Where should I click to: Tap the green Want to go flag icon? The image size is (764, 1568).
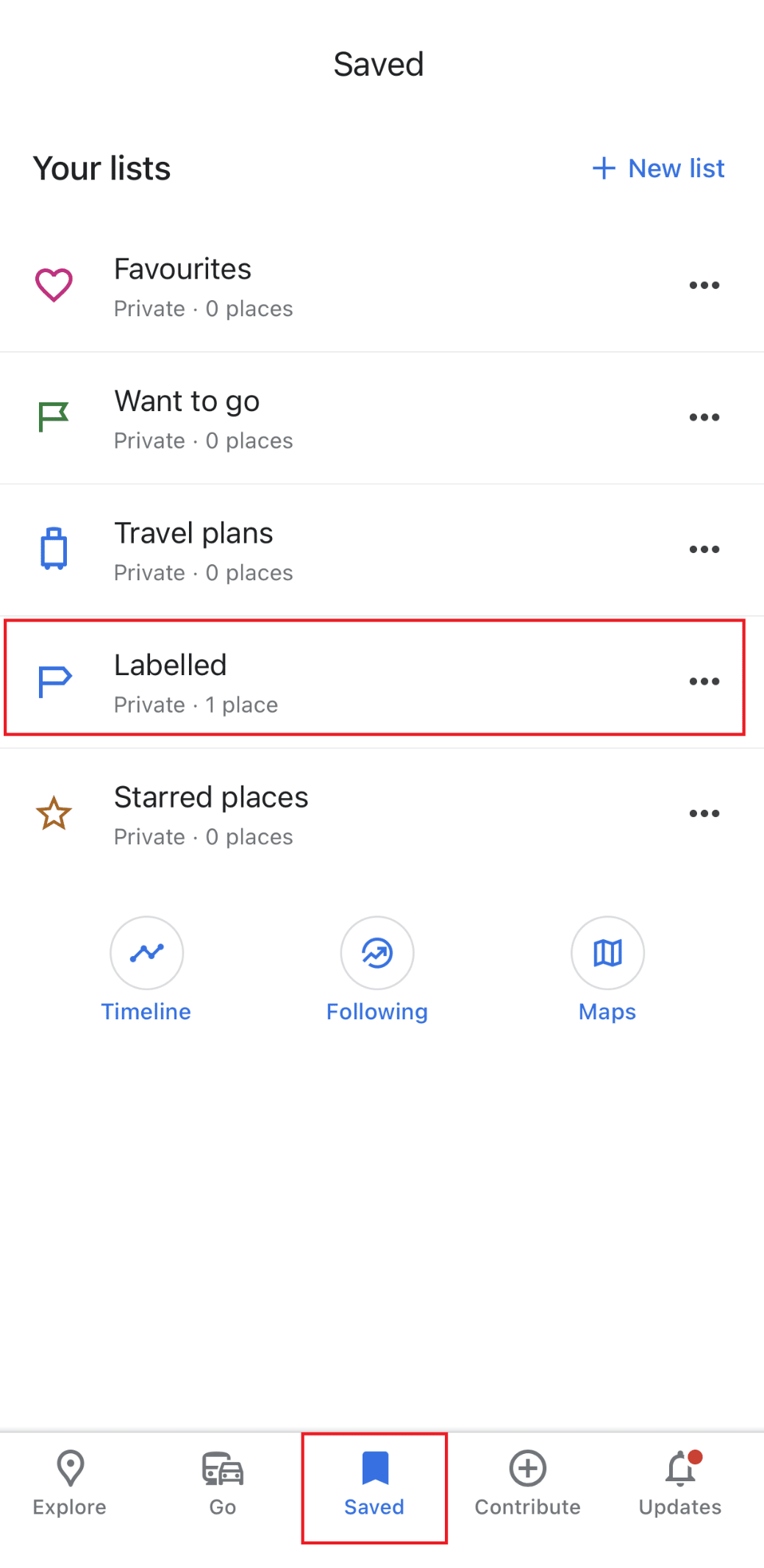[54, 417]
